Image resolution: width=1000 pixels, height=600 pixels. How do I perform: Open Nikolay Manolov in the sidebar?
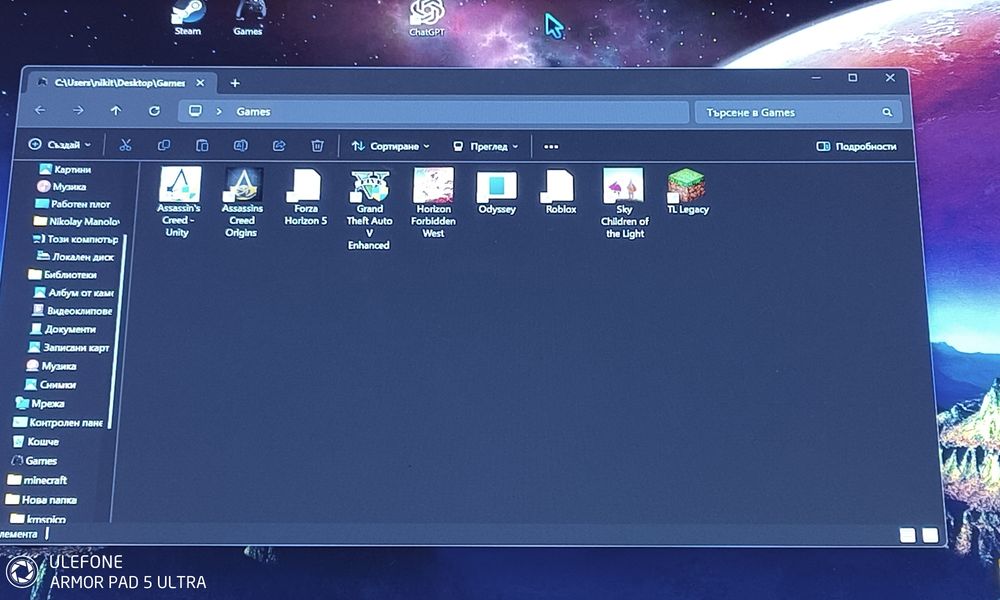[76, 221]
